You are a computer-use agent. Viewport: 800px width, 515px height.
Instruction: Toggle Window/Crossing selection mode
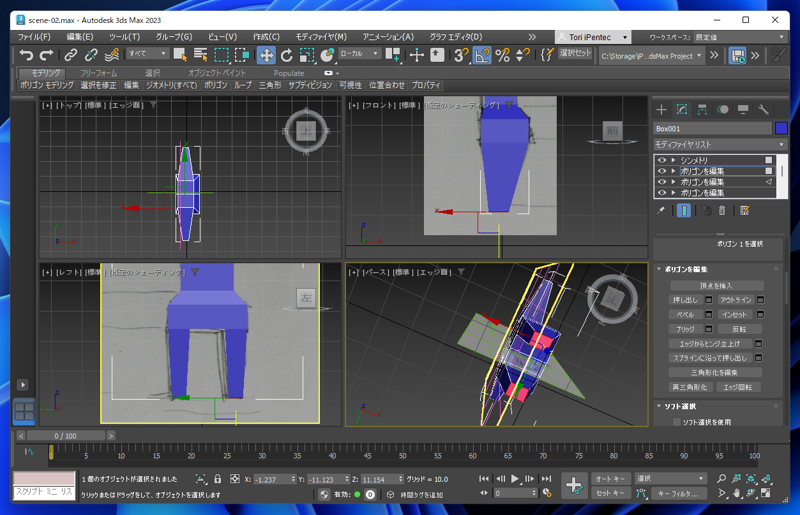242,55
